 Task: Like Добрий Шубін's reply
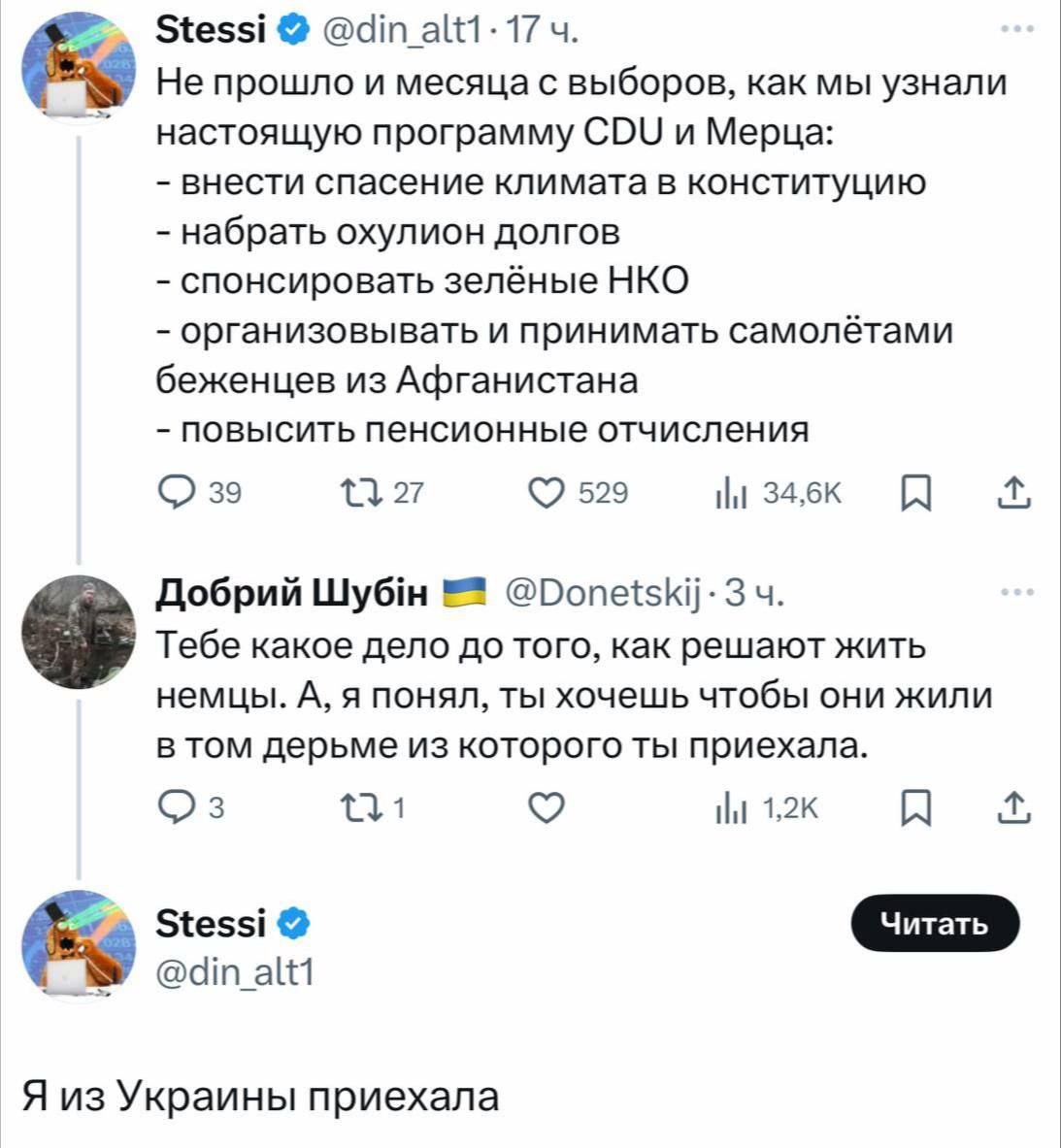tap(547, 807)
